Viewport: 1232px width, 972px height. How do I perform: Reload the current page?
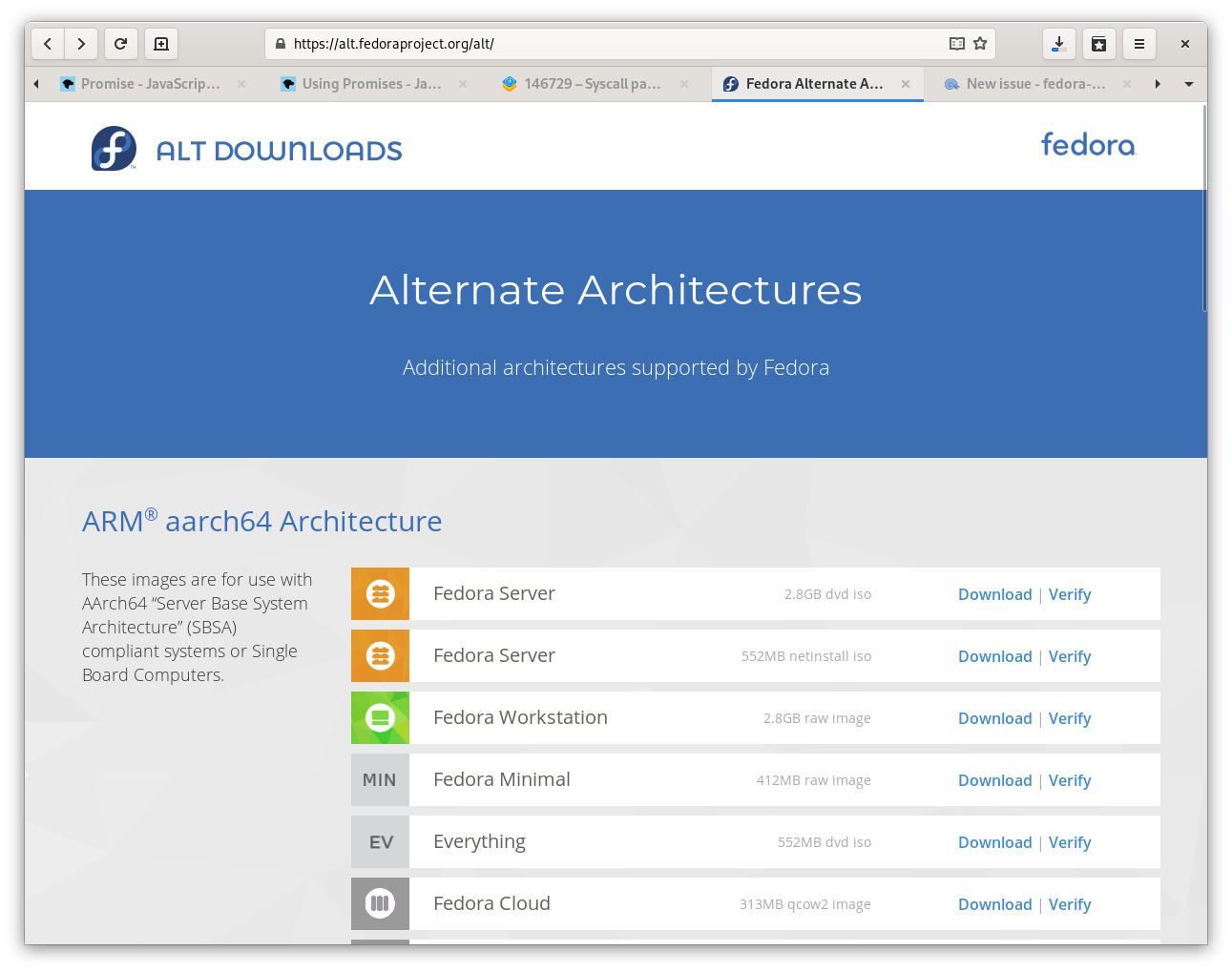pyautogui.click(x=121, y=44)
